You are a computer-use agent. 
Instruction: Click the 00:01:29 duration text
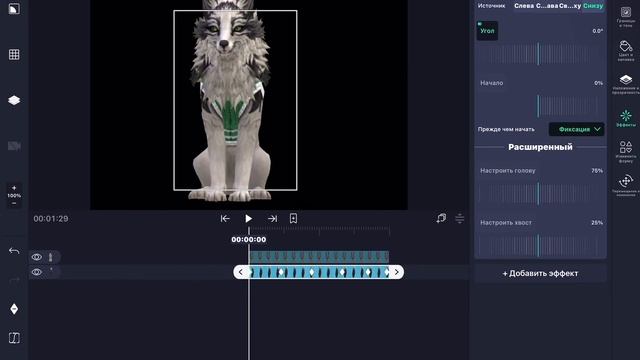tap(51, 219)
